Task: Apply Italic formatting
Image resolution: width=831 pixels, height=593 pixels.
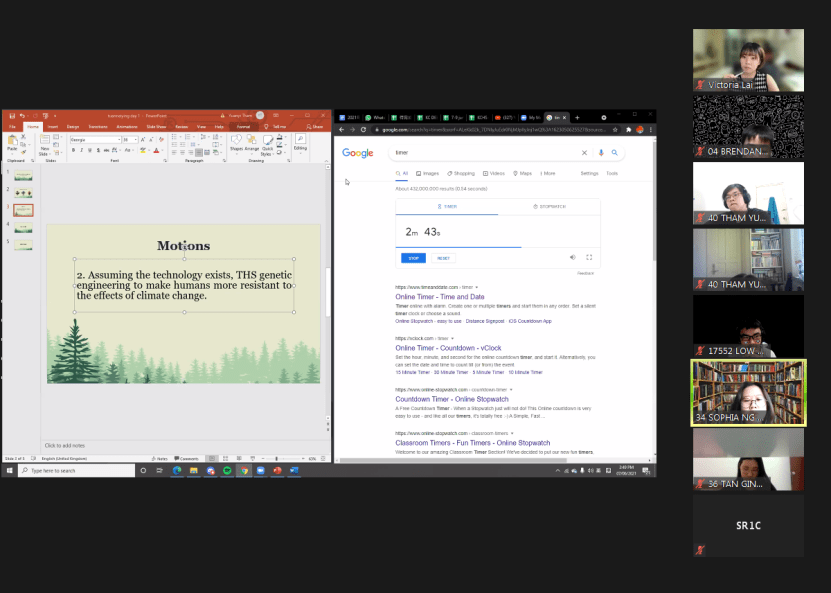Action: [81, 151]
